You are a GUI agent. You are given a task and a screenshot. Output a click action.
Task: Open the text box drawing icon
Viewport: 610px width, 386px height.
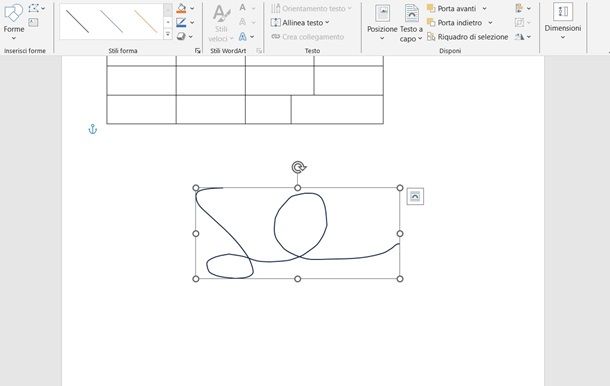pos(33,22)
